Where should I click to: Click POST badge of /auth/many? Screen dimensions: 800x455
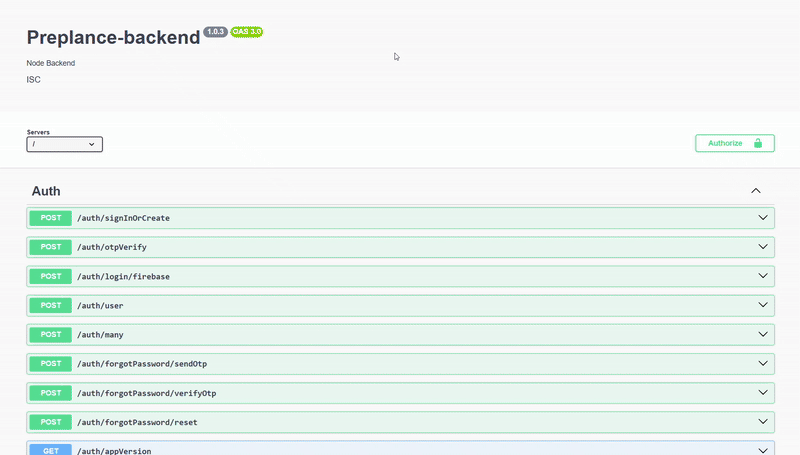[51, 335]
